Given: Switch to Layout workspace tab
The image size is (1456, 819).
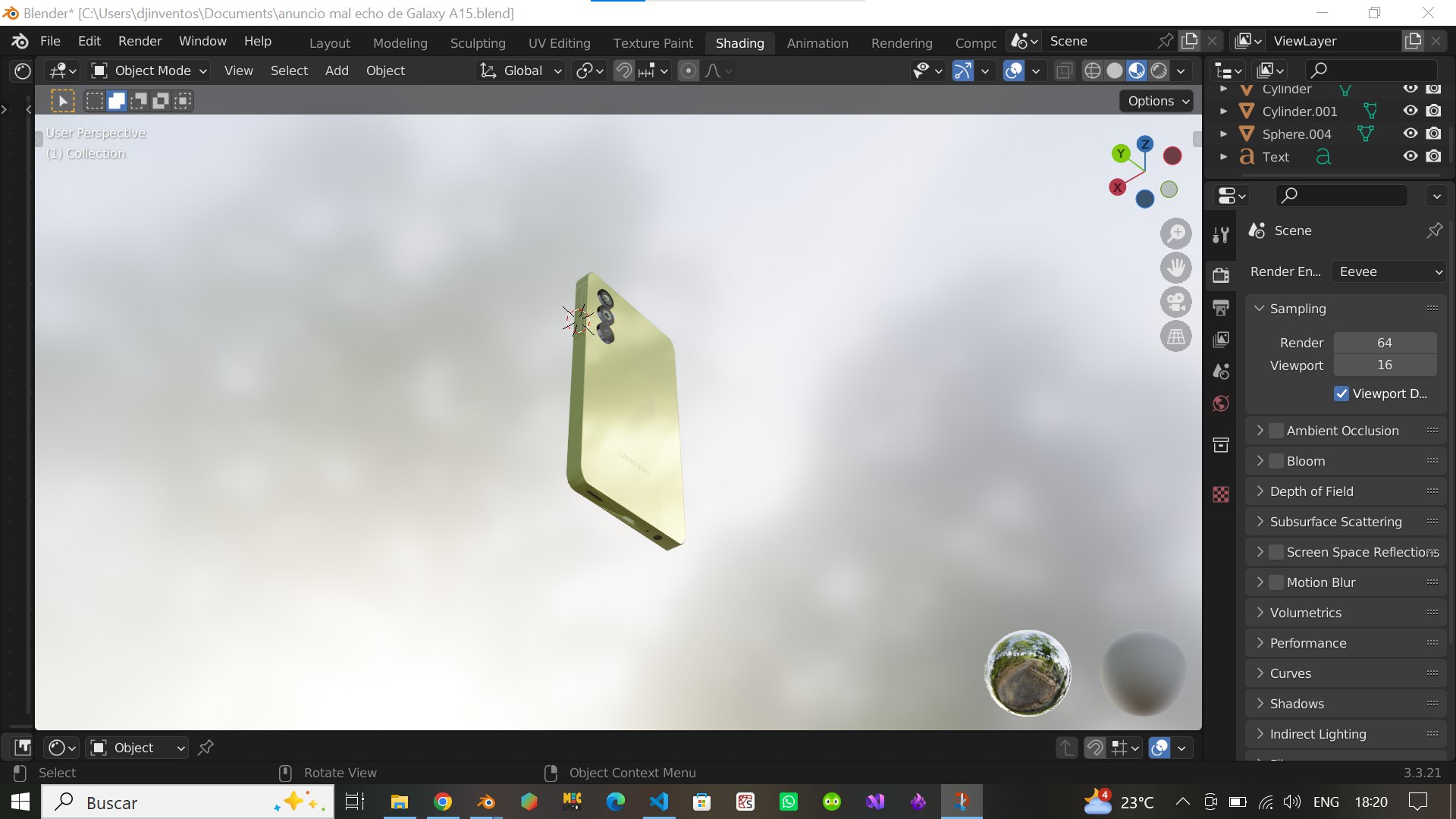Looking at the screenshot, I should tap(330, 43).
